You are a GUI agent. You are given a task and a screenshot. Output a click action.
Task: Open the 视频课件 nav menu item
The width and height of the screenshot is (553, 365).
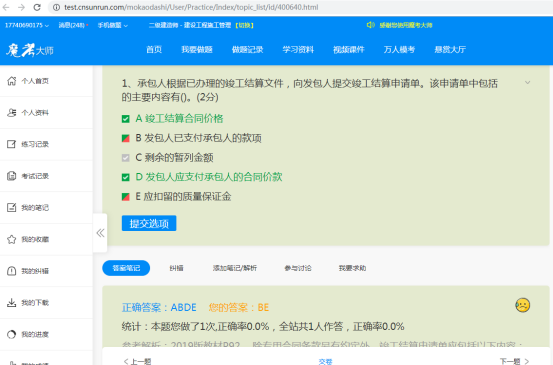click(348, 49)
